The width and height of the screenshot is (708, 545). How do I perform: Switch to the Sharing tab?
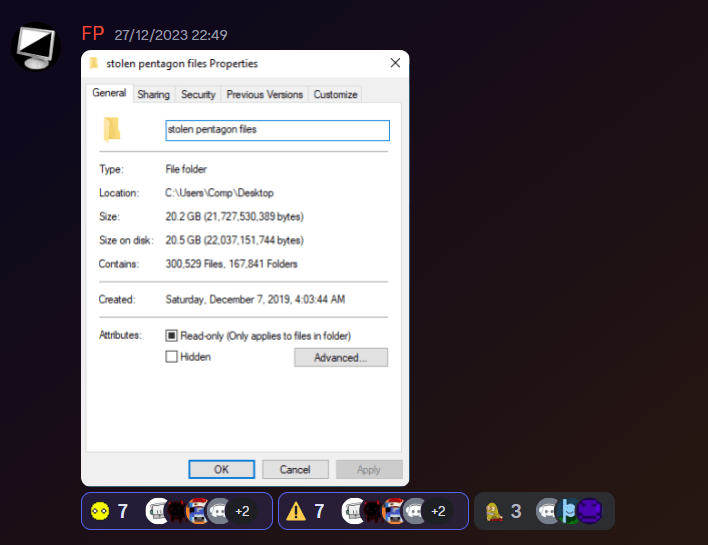click(x=154, y=95)
